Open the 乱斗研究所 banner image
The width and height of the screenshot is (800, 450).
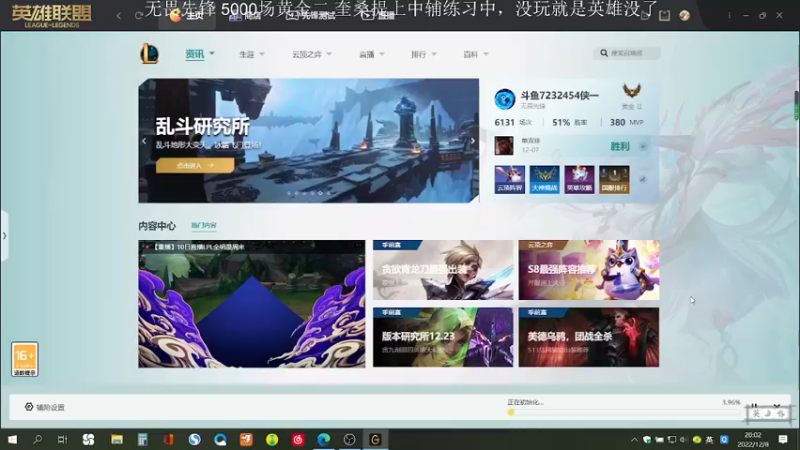click(309, 140)
